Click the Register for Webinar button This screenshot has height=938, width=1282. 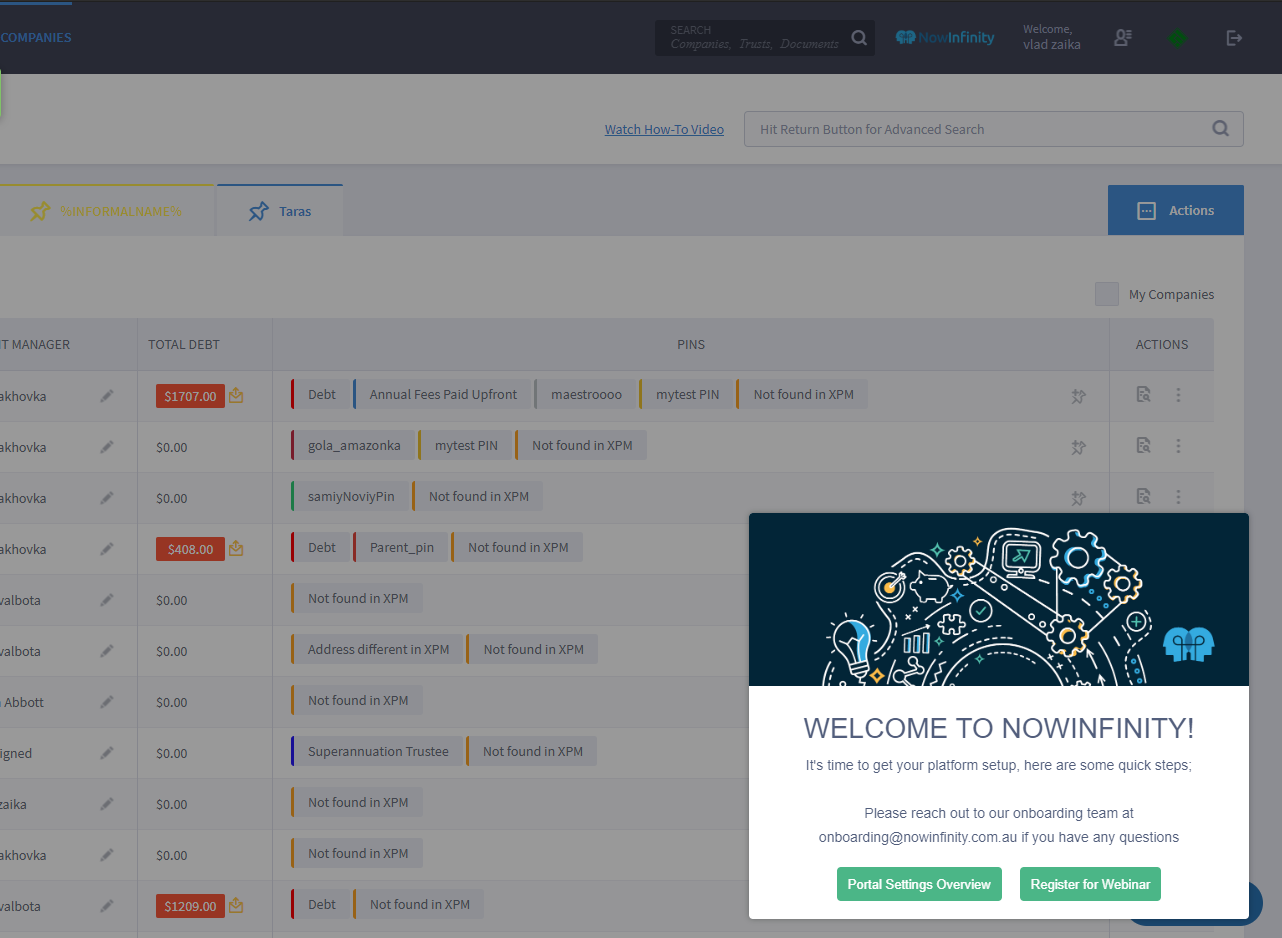(1090, 884)
